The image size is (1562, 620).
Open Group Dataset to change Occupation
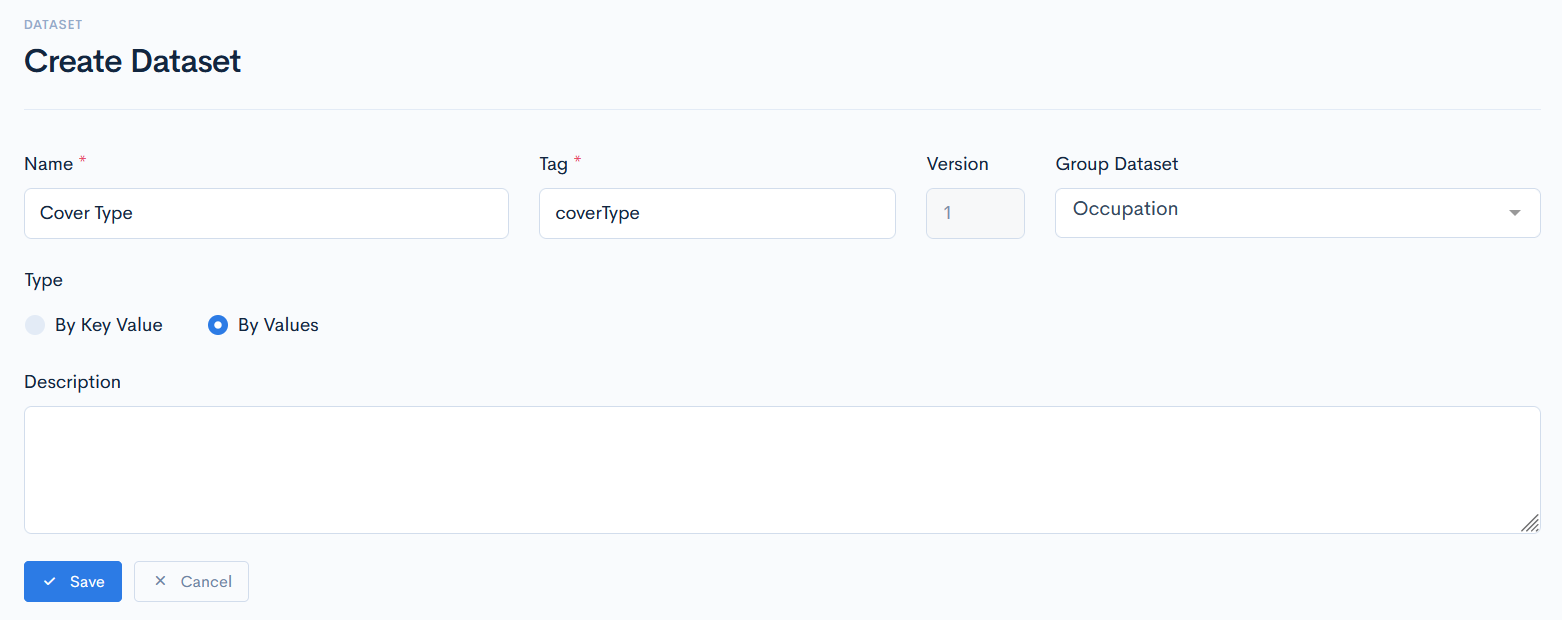tap(1297, 213)
